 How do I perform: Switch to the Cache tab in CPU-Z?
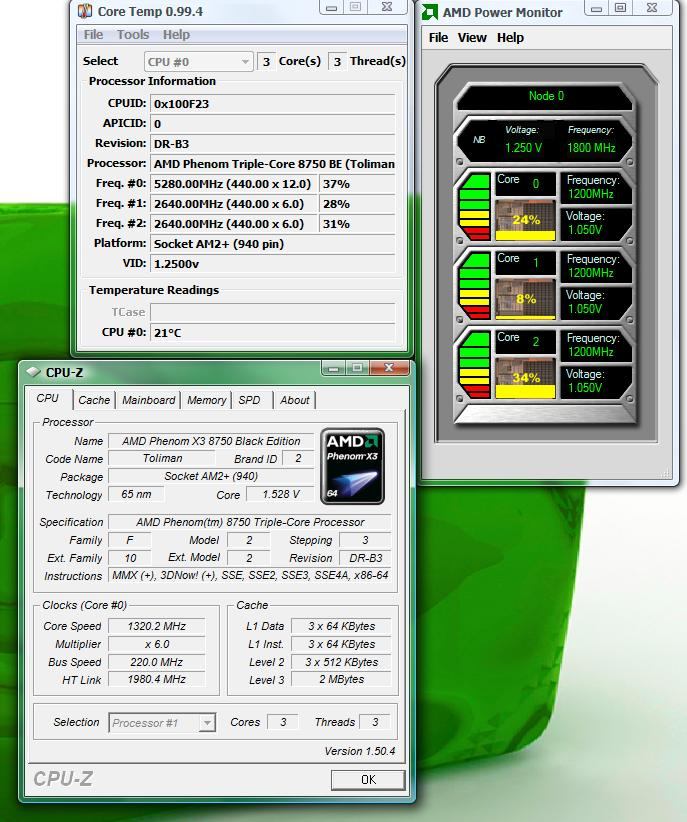(94, 400)
